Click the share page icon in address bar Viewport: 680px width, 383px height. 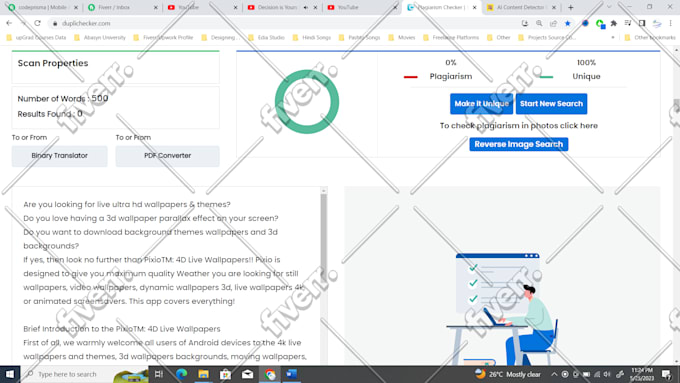point(553,23)
